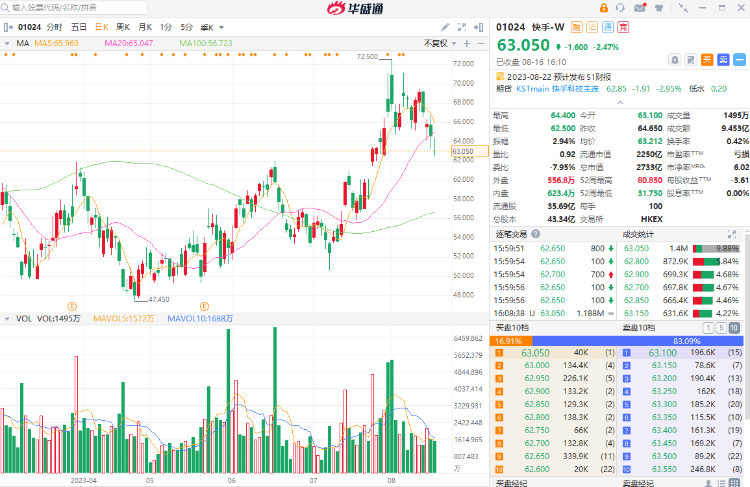Collapse the MA indicator arrow
The image size is (750, 487).
[7, 44]
